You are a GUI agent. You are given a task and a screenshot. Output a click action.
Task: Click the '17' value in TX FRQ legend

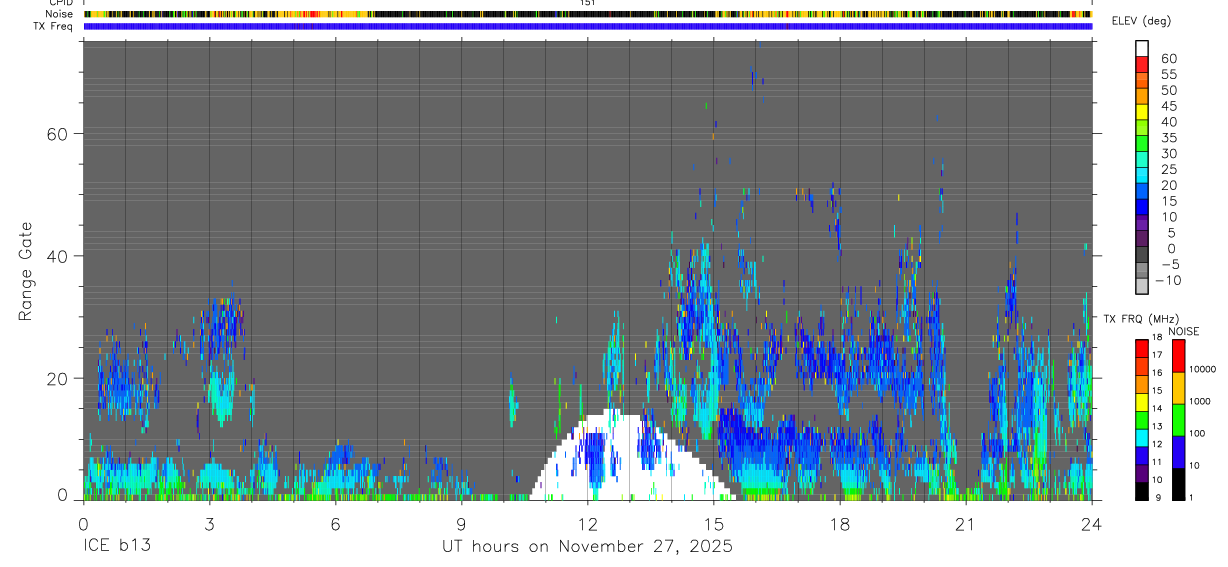click(x=1157, y=355)
